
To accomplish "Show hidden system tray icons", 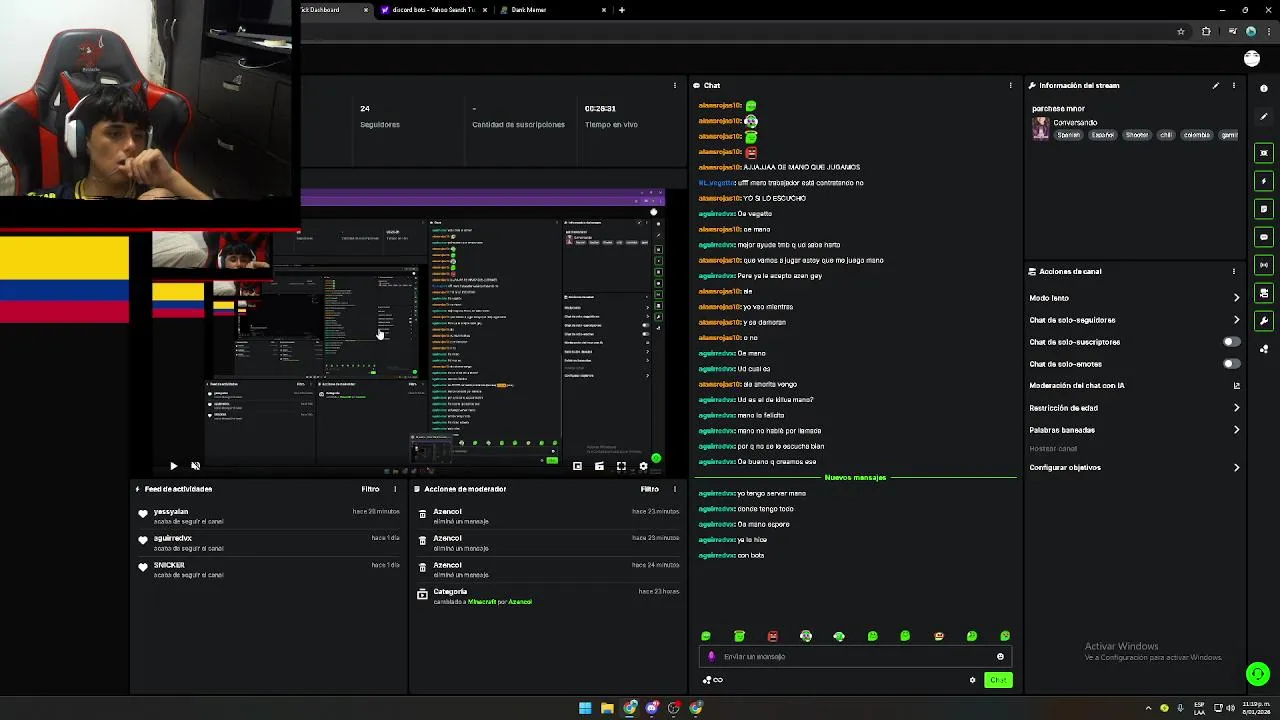I will click(x=1148, y=708).
